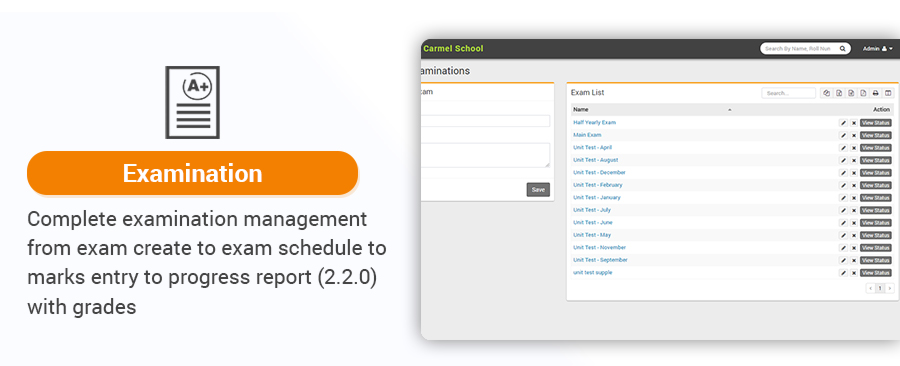This screenshot has height=366, width=900.
Task: Click the orange Examination button
Action: point(192,173)
